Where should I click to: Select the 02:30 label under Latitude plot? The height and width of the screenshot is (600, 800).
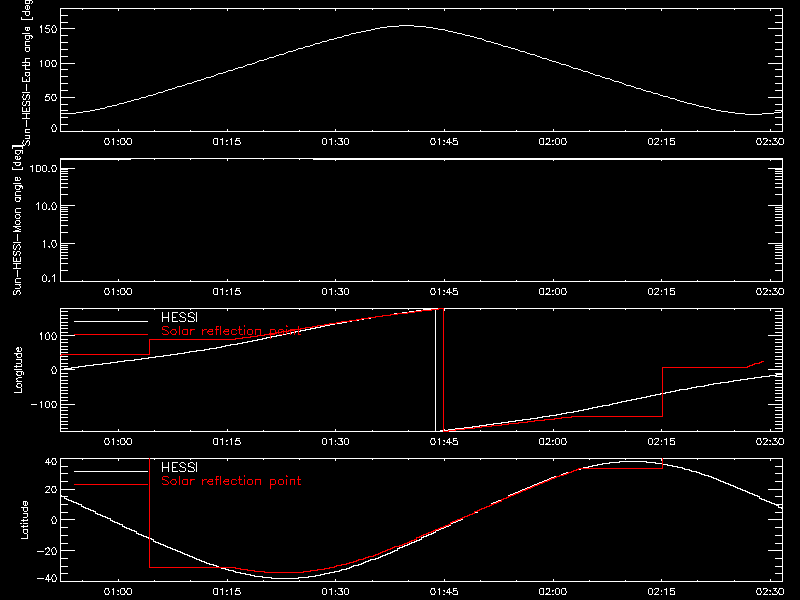coord(770,592)
